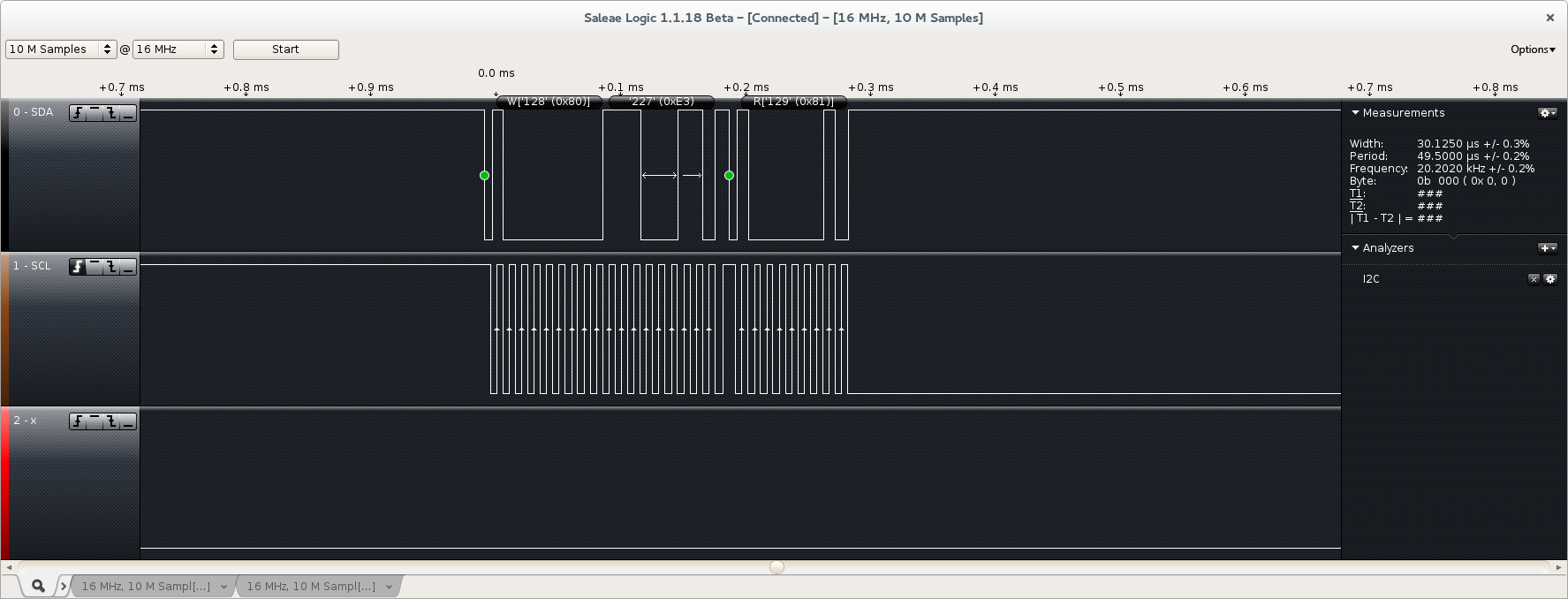Image resolution: width=1568 pixels, height=599 pixels.
Task: Click the horizontal scrollbar thumb
Action: (x=776, y=567)
